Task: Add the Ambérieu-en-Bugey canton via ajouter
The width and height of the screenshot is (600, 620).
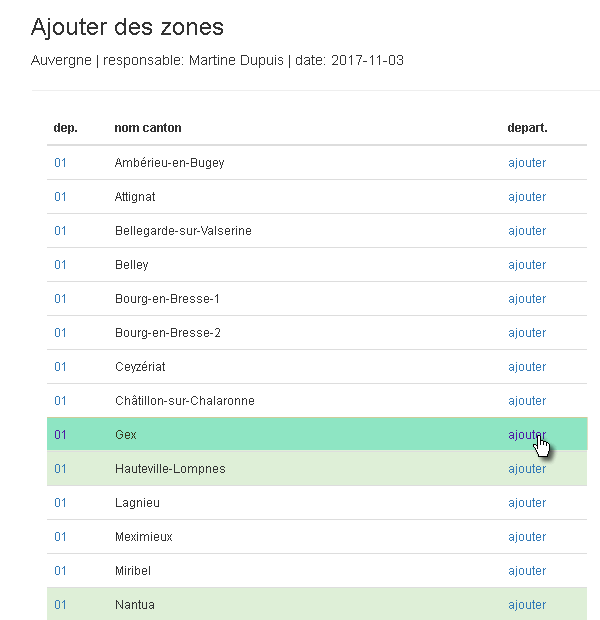Action: [527, 163]
